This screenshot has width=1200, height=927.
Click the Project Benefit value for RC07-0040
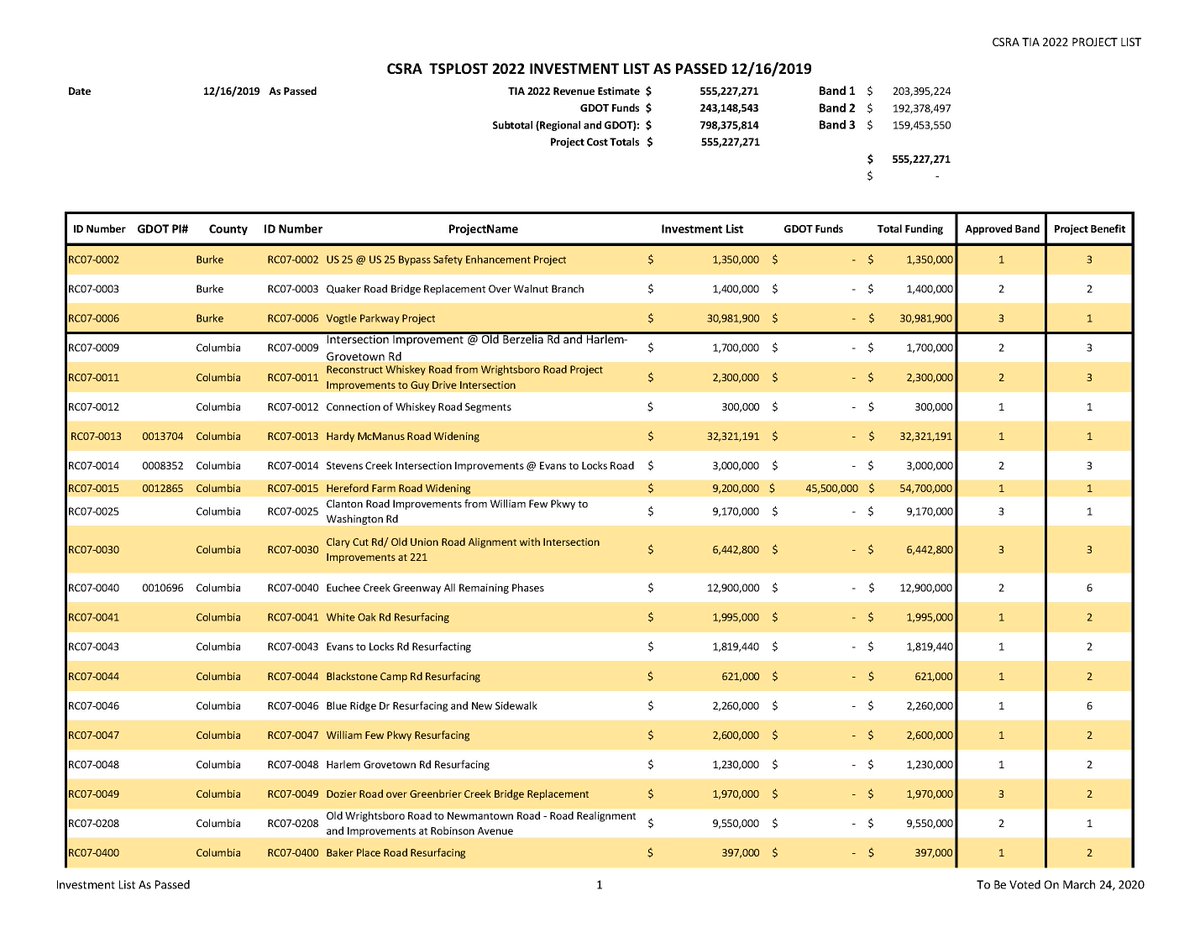1089,588
